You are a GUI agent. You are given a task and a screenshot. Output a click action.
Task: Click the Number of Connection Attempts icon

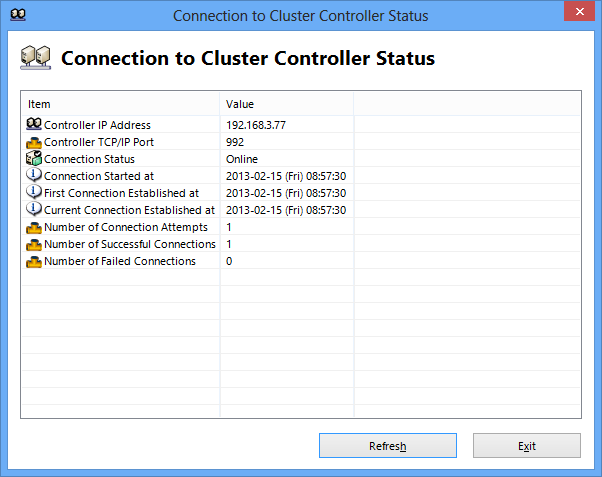pyautogui.click(x=34, y=227)
